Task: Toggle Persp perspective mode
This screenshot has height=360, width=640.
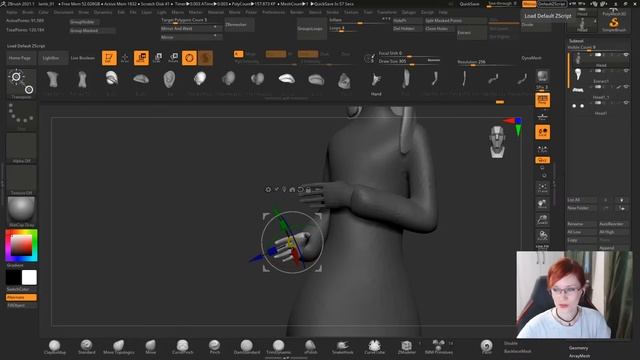Action: [542, 100]
